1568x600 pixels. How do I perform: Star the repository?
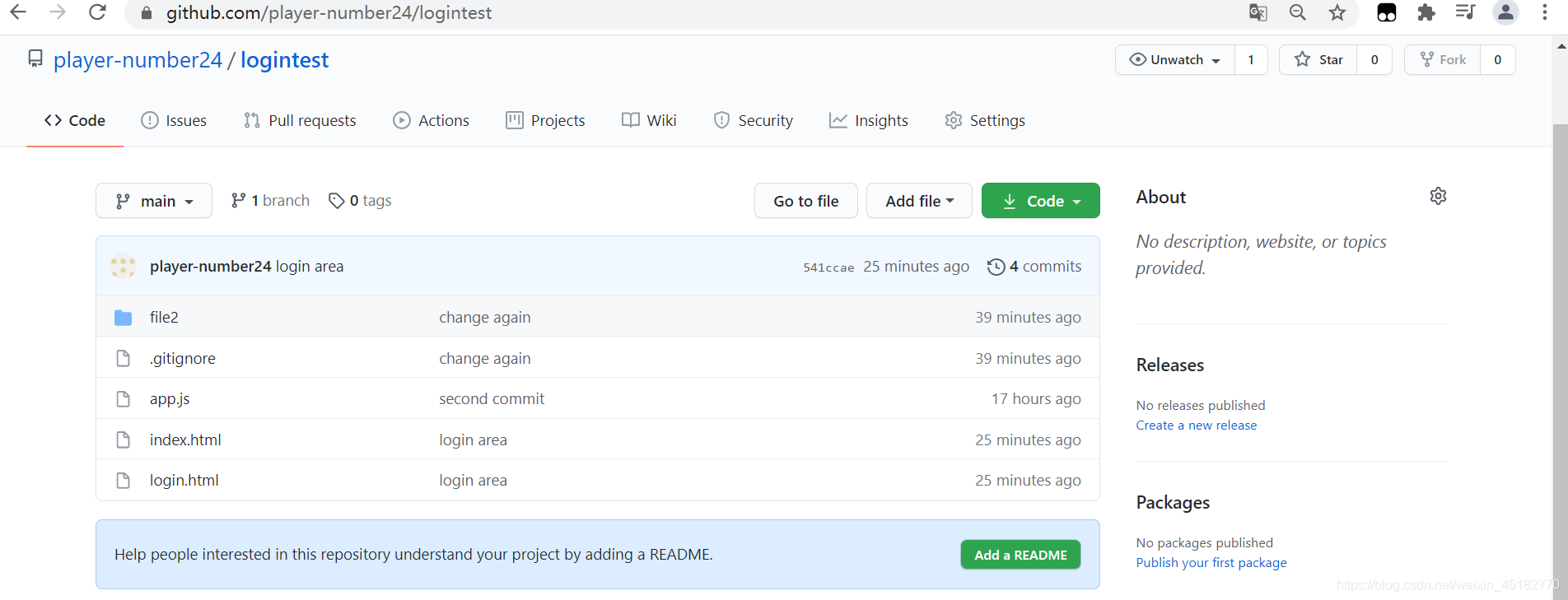click(1318, 60)
